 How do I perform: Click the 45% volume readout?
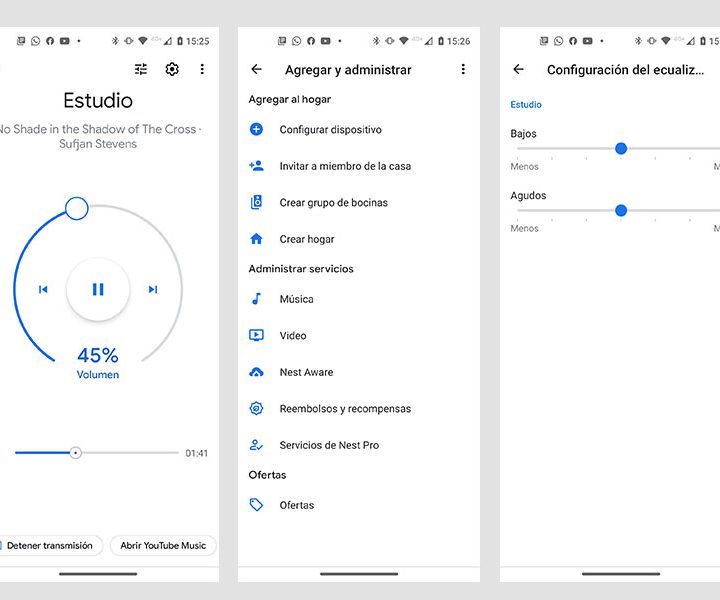(98, 355)
